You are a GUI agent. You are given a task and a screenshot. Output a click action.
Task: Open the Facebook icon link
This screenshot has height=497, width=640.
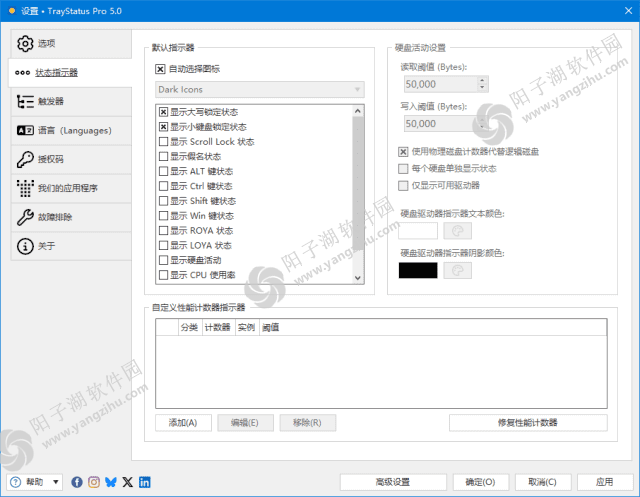[x=77, y=482]
